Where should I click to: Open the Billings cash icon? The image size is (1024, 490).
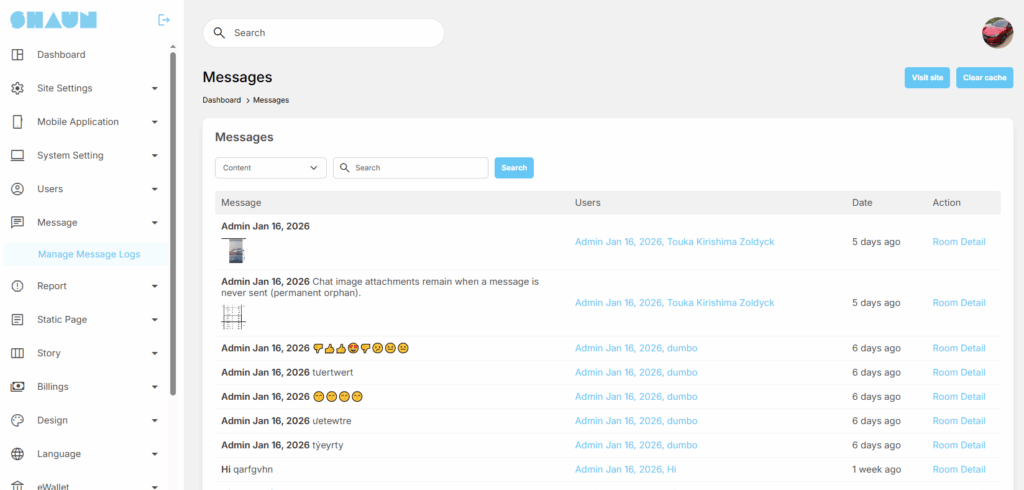point(17,387)
